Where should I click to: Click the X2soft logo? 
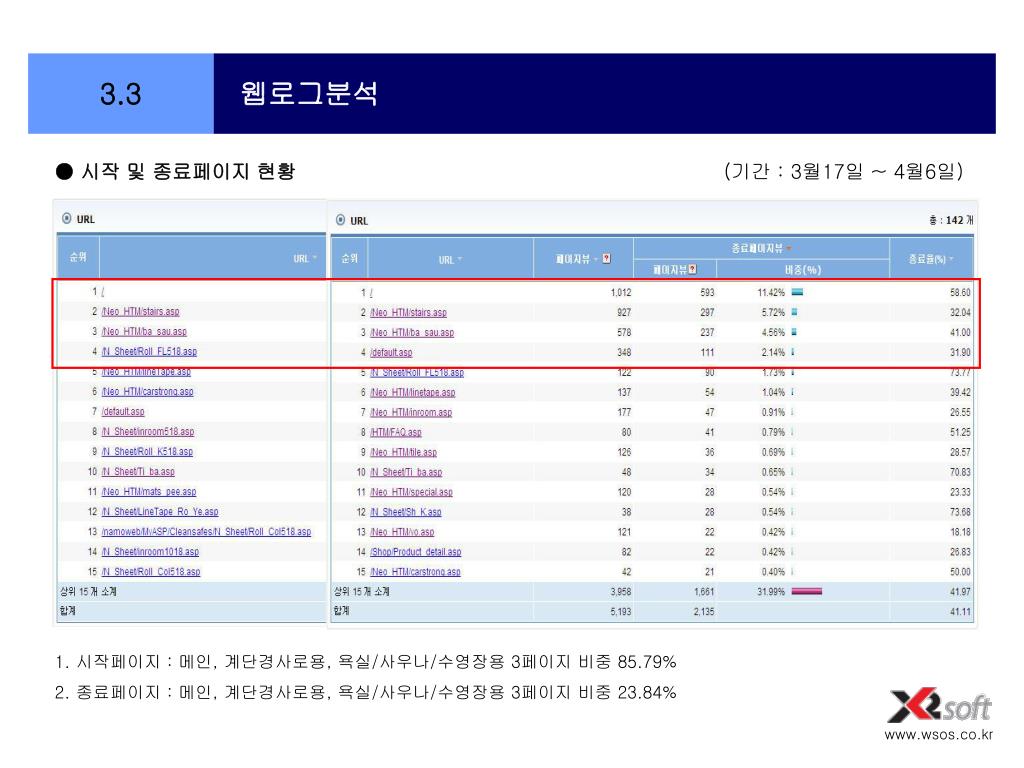[939, 706]
